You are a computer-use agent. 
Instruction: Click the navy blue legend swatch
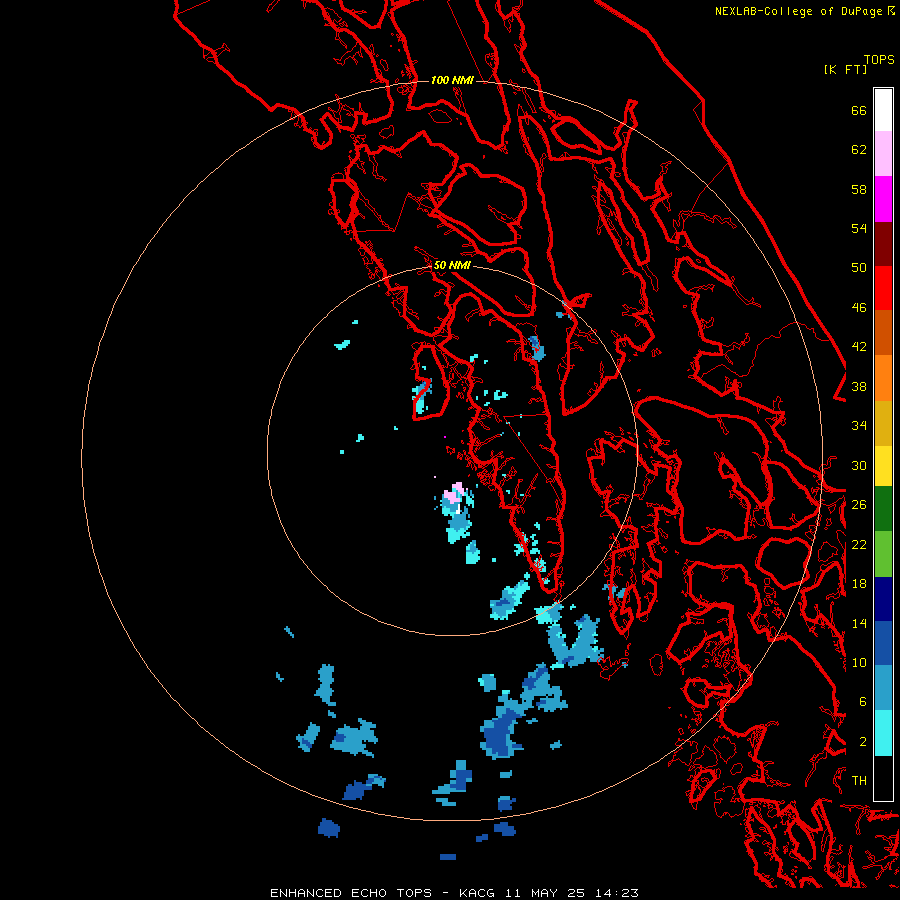[883, 599]
